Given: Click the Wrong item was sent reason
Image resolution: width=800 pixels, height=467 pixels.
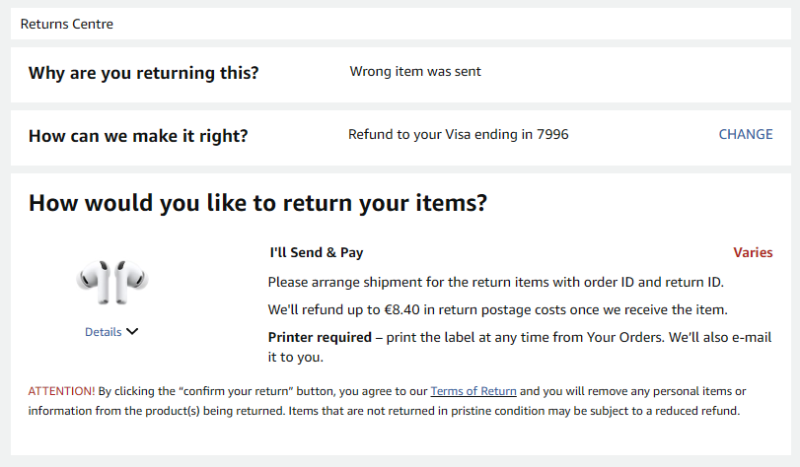Looking at the screenshot, I should click(415, 71).
